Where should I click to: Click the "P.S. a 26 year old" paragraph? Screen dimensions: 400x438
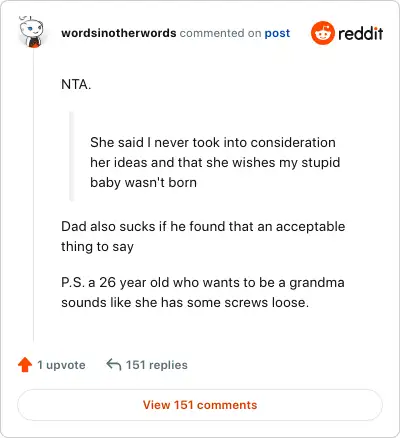(x=203, y=292)
